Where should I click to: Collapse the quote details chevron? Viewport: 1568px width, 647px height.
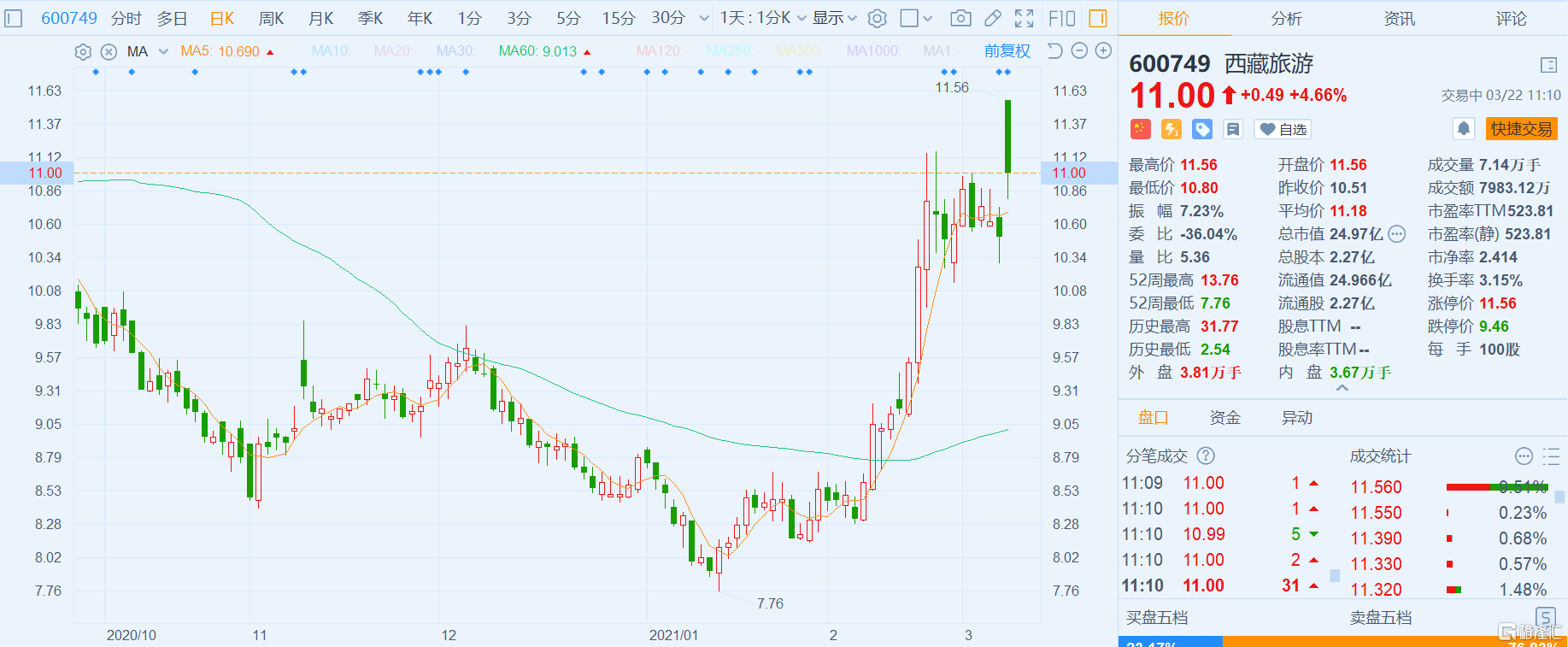(1342, 388)
